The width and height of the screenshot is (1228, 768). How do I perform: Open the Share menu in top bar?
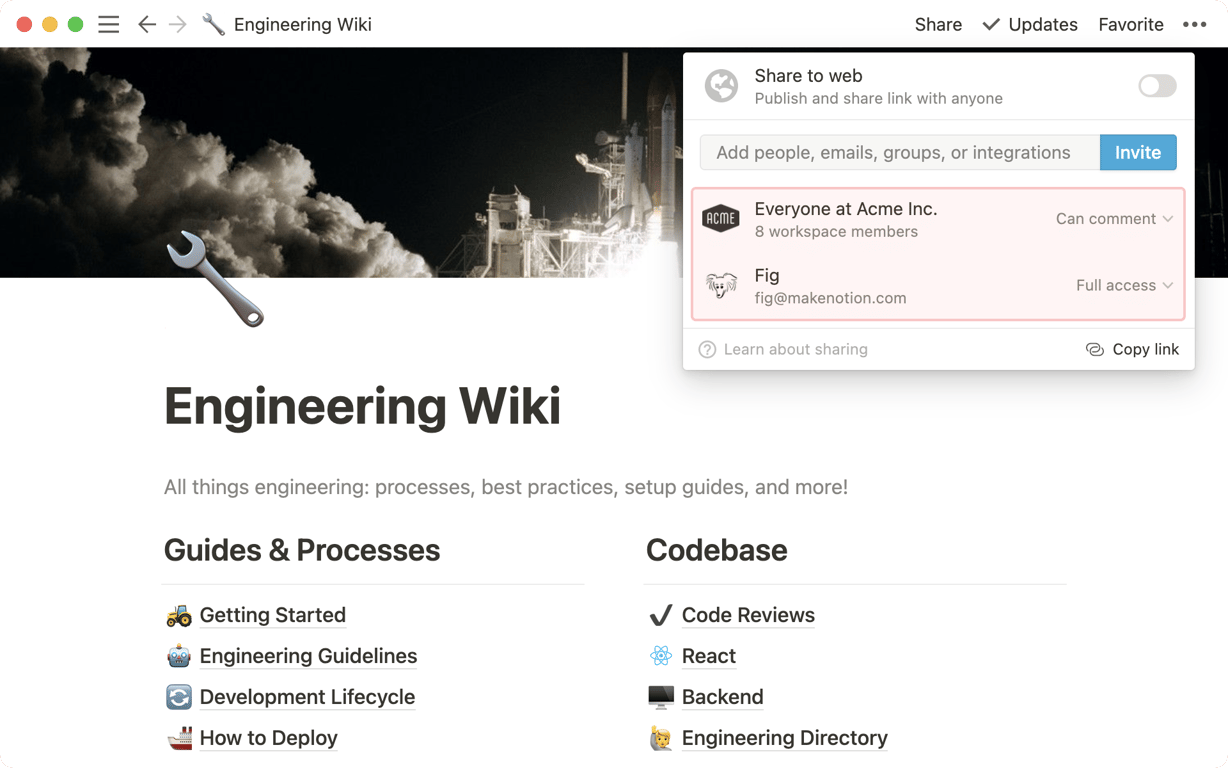(x=938, y=25)
